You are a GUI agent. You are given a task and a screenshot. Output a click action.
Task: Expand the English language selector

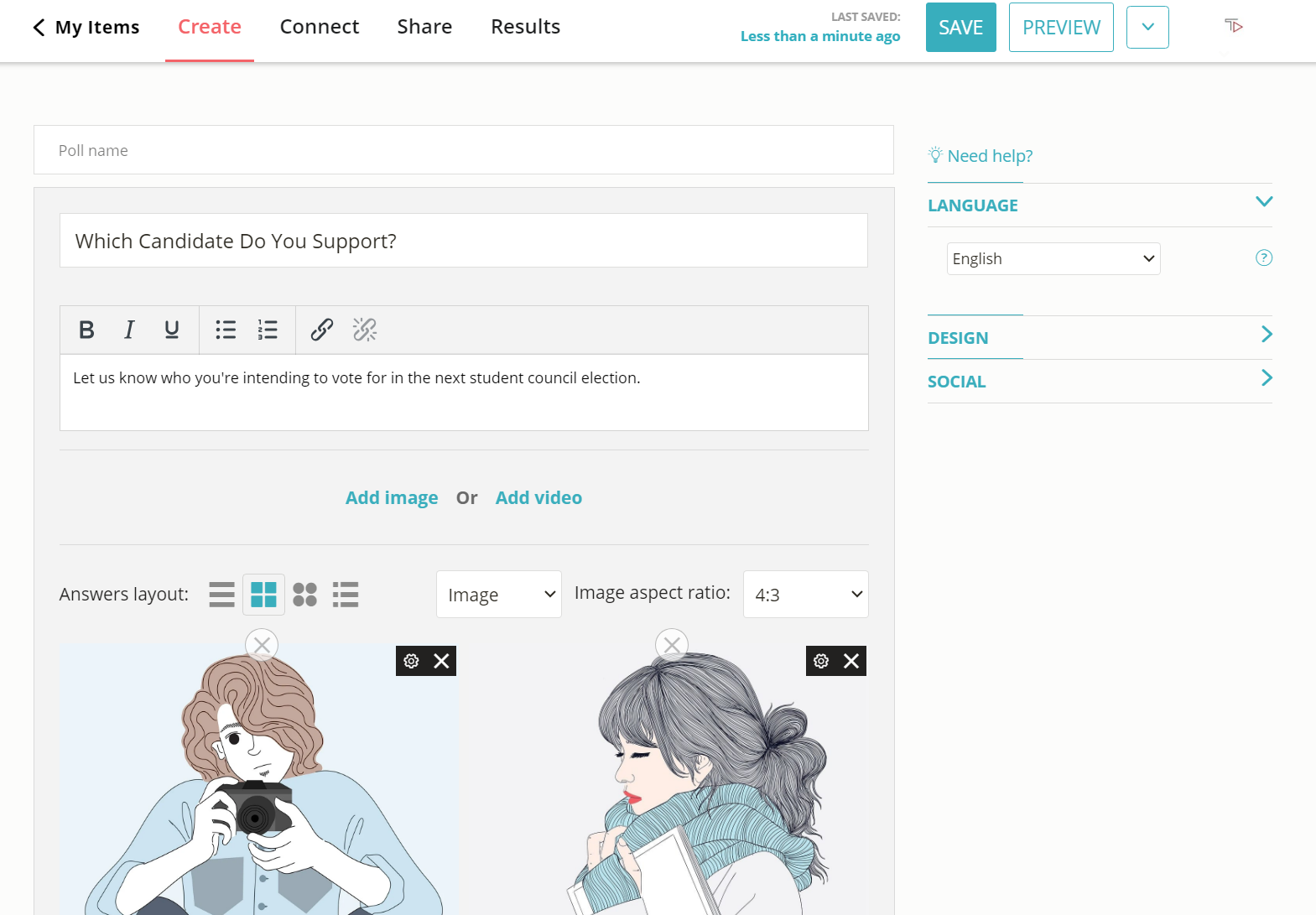coord(1053,258)
